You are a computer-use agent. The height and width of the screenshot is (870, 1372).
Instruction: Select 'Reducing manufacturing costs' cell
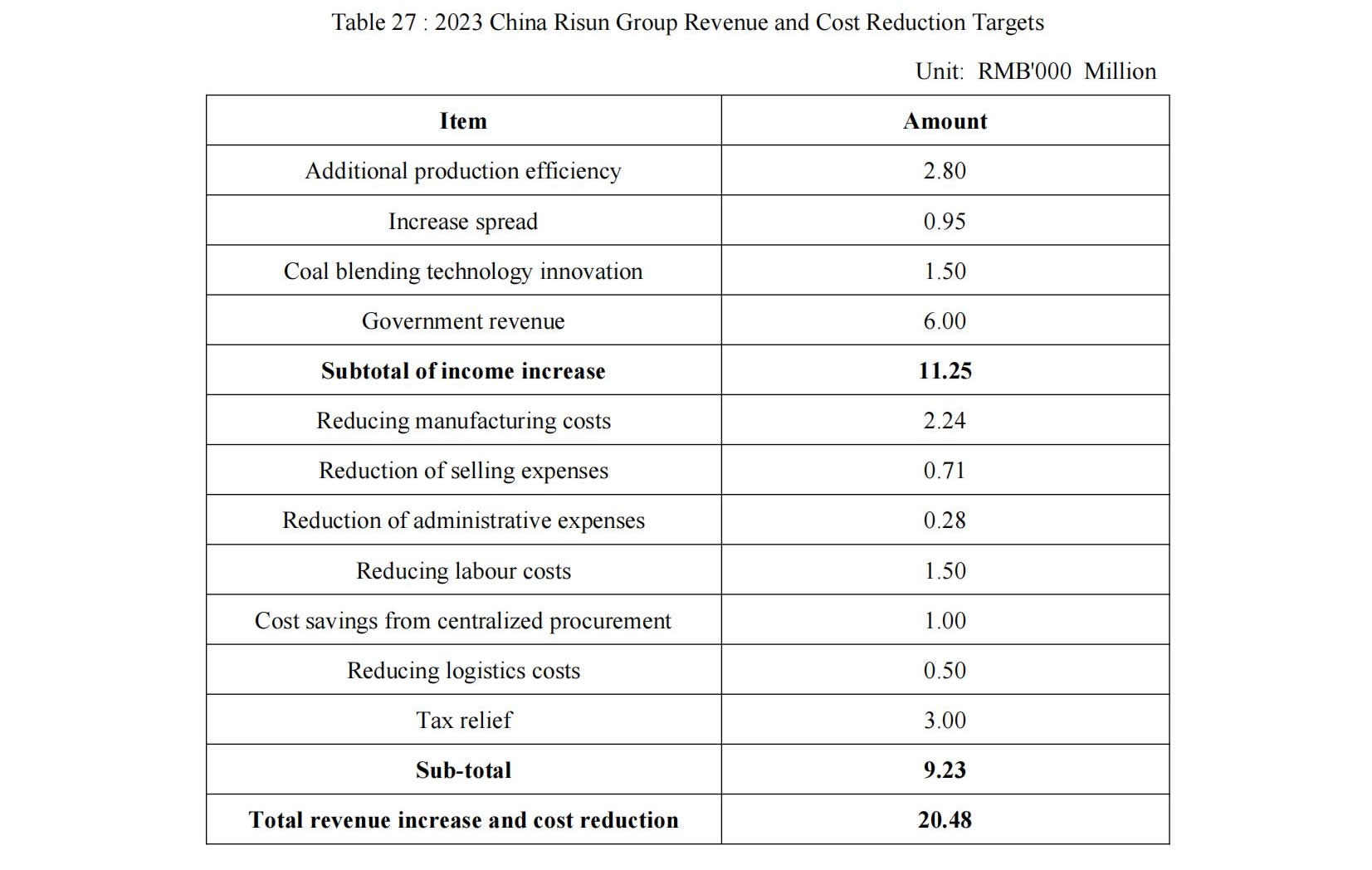(463, 421)
